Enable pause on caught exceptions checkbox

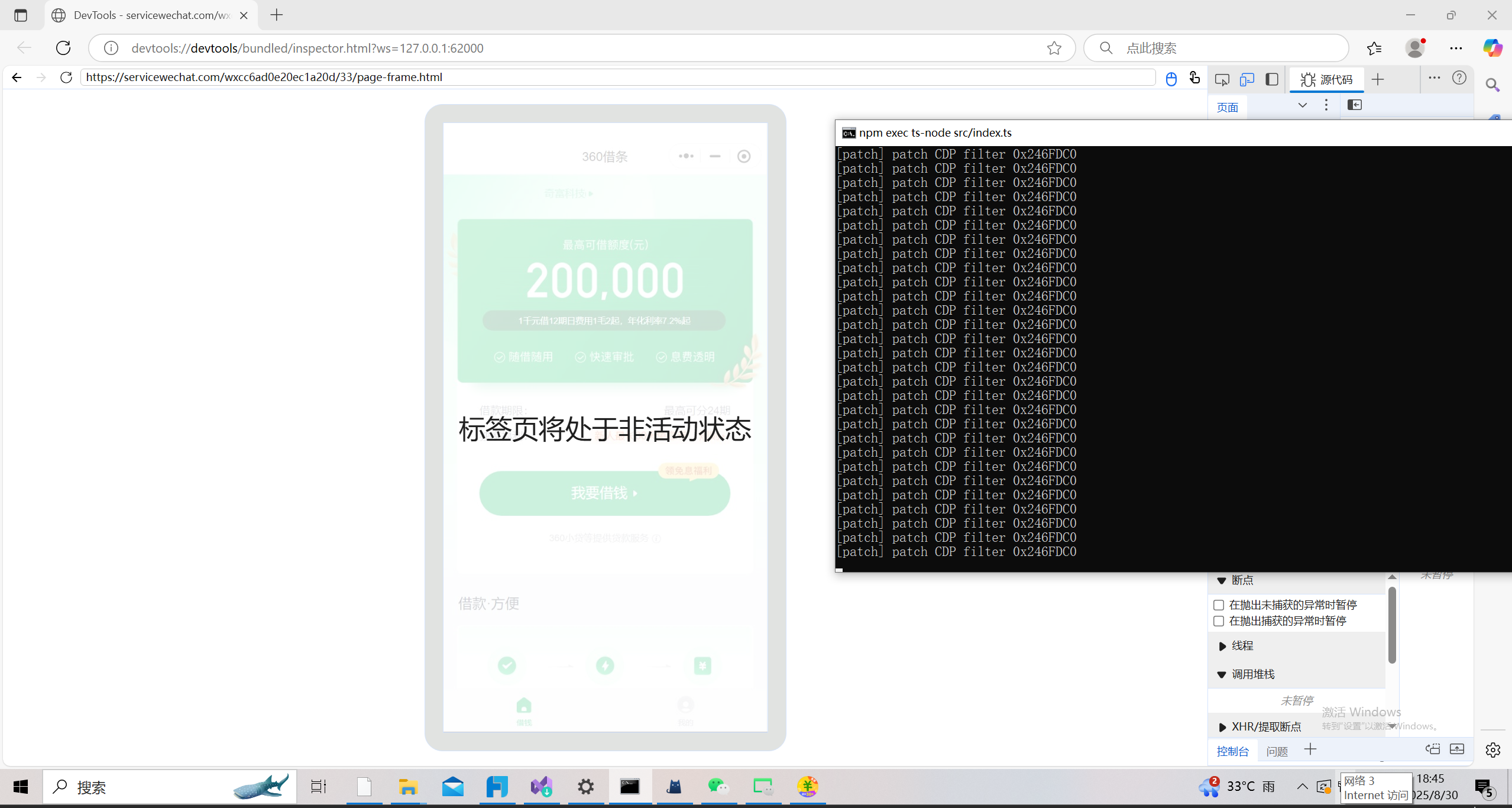tap(1218, 621)
